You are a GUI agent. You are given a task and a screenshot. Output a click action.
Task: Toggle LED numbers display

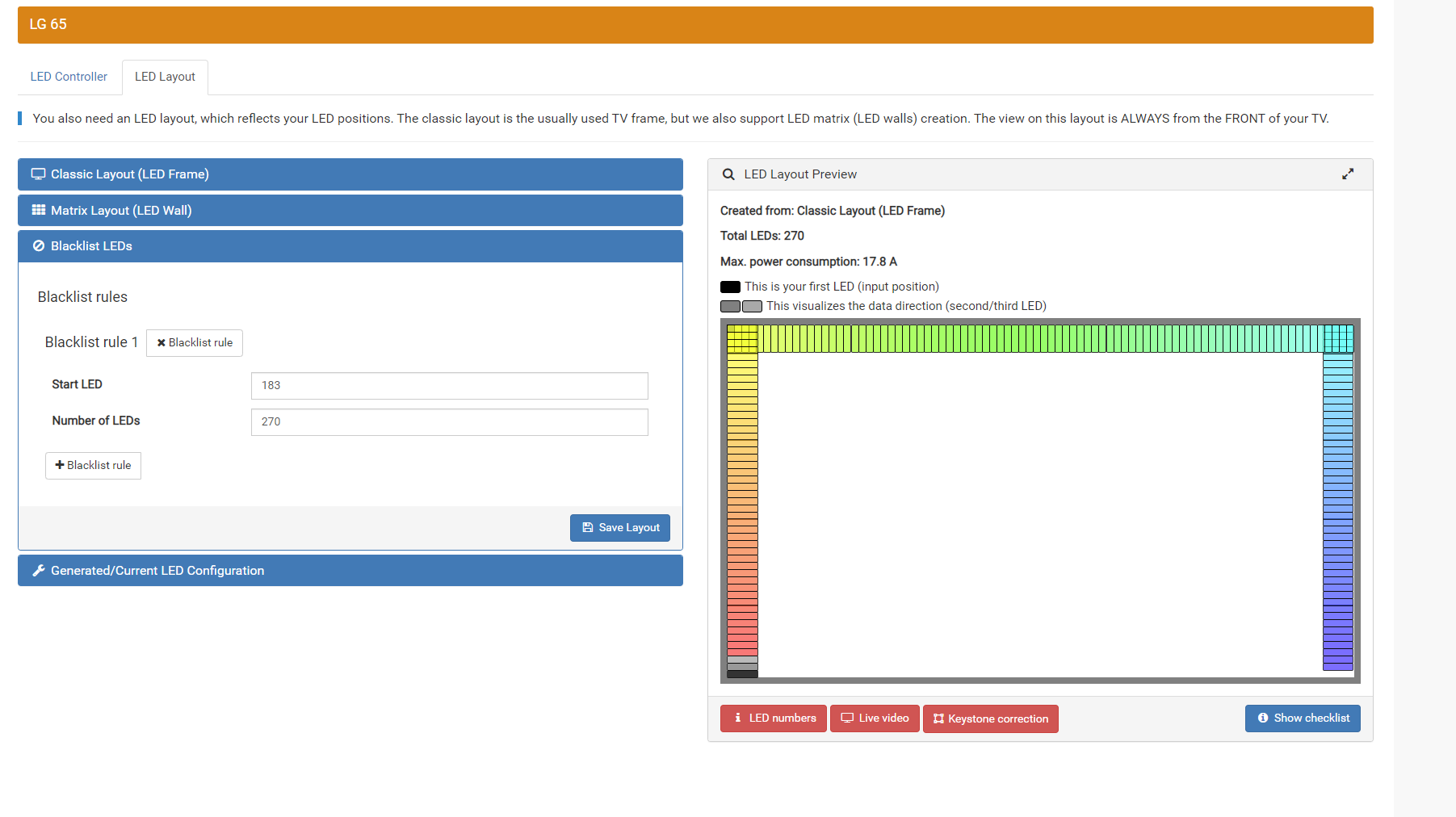(x=773, y=719)
